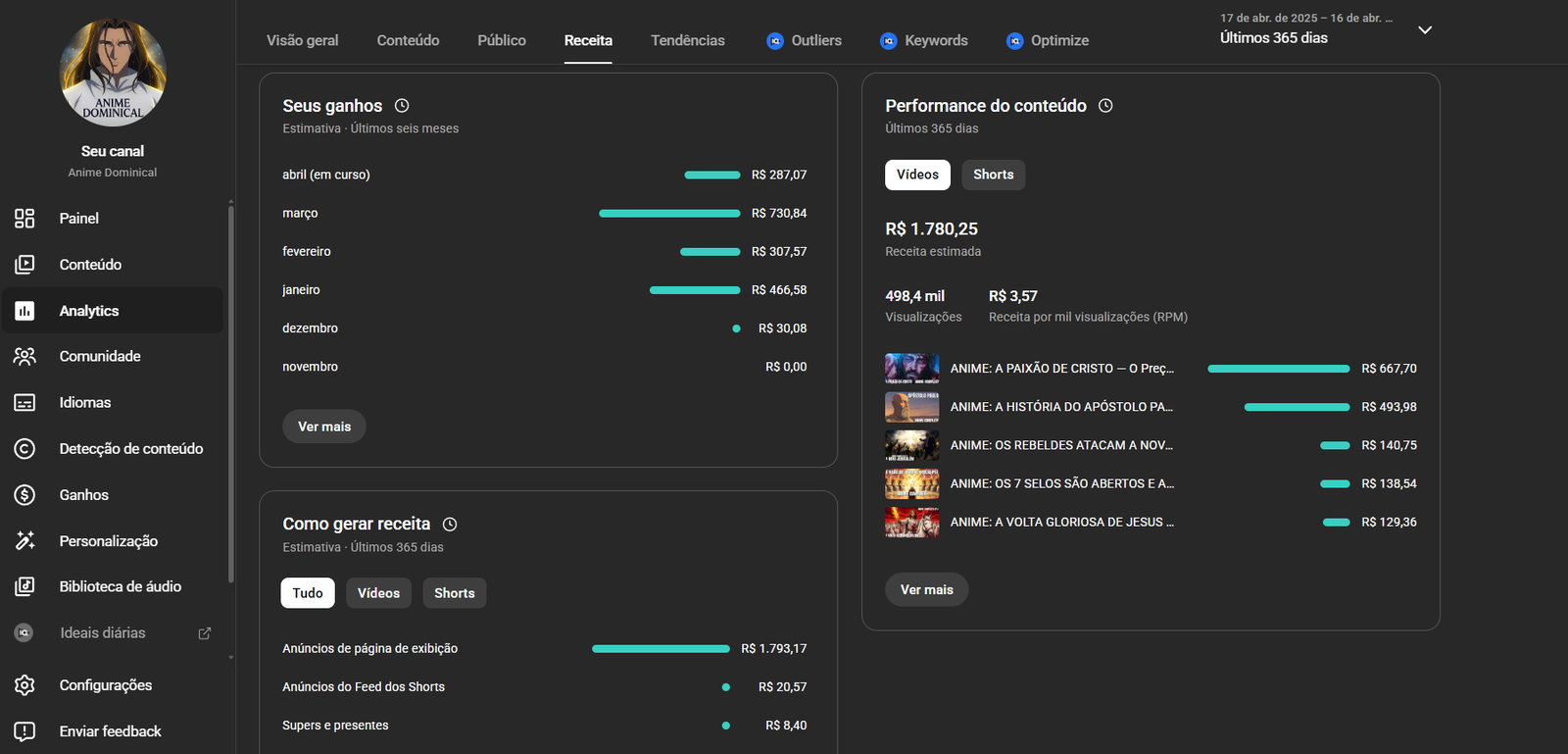Click the março earnings bar
This screenshot has width=1568, height=754.
tap(669, 213)
